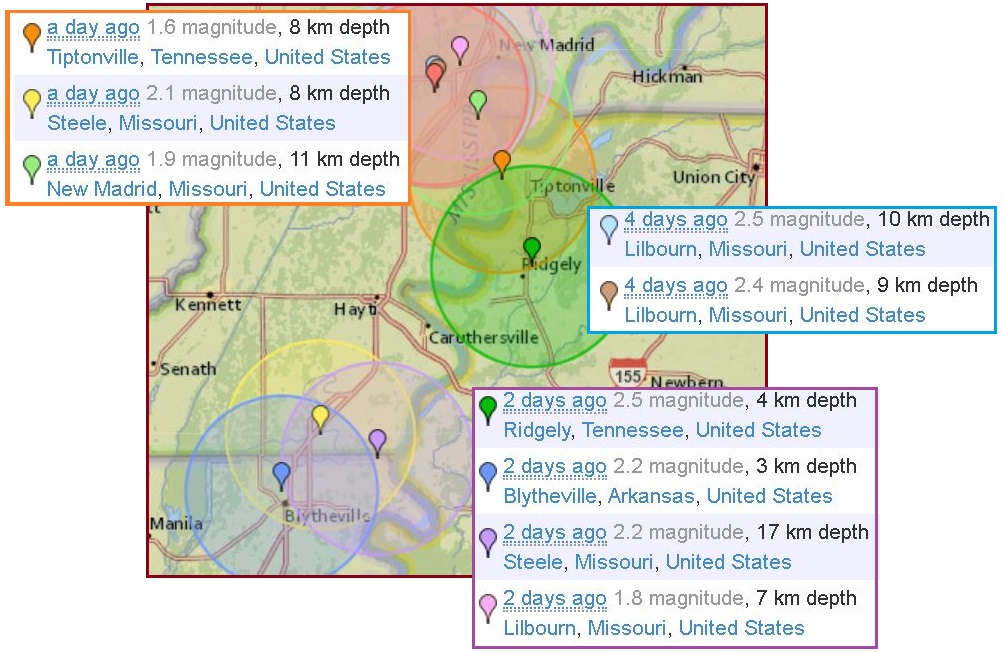1002x652 pixels.
Task: Click the light green pin on the map
Action: [478, 101]
